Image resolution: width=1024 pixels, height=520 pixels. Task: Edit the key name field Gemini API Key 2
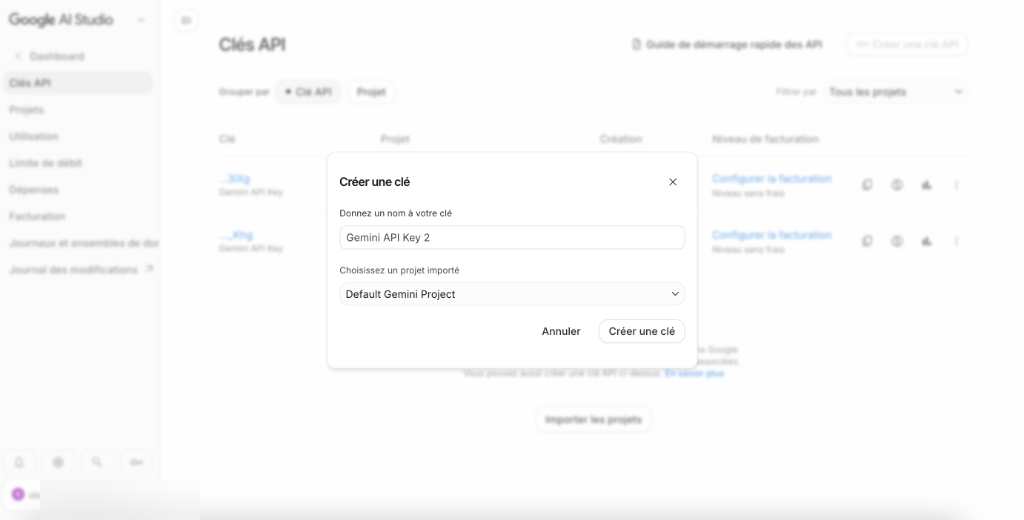512,238
